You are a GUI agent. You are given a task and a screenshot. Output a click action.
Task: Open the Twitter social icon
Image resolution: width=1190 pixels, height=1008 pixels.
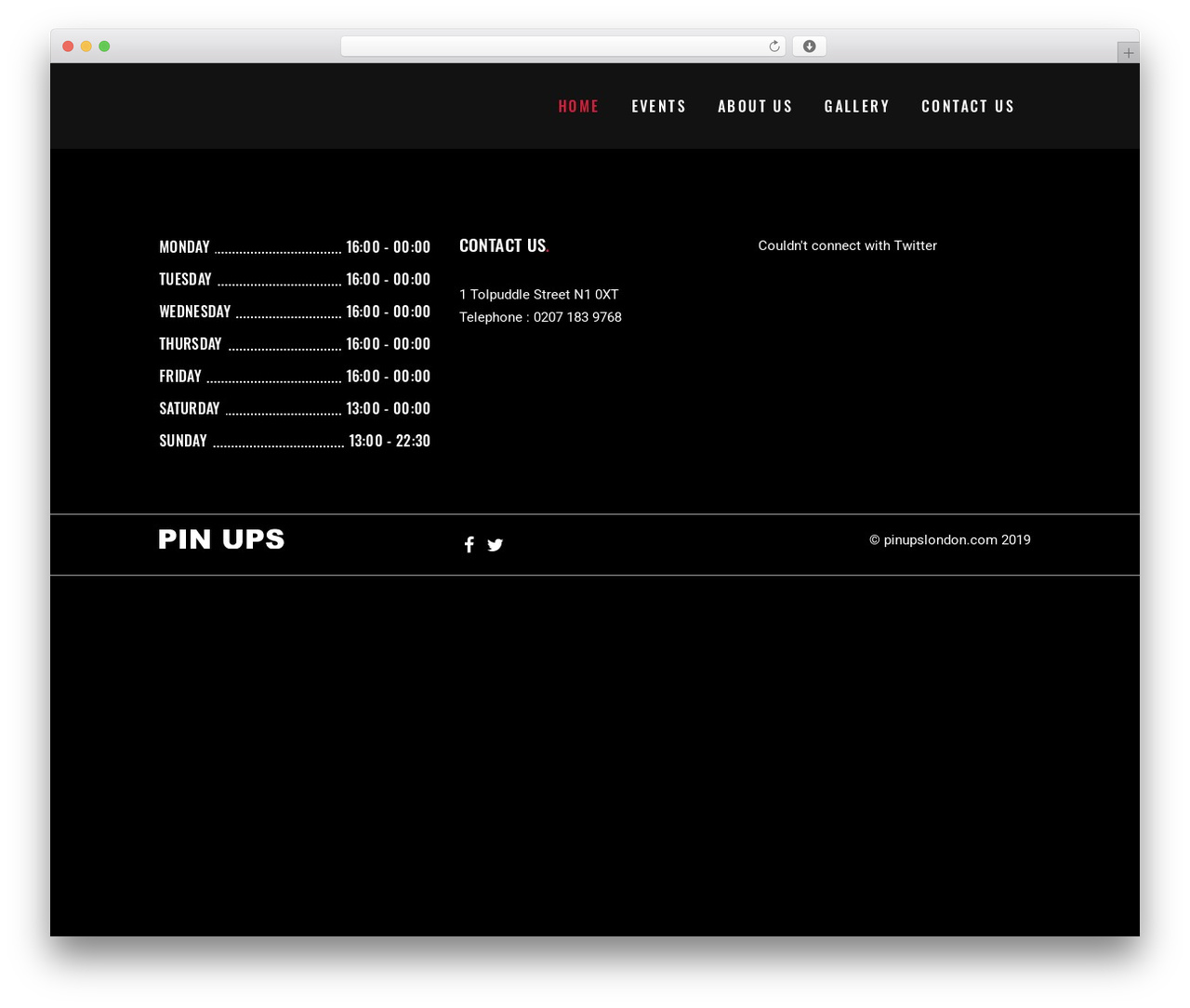pos(496,545)
